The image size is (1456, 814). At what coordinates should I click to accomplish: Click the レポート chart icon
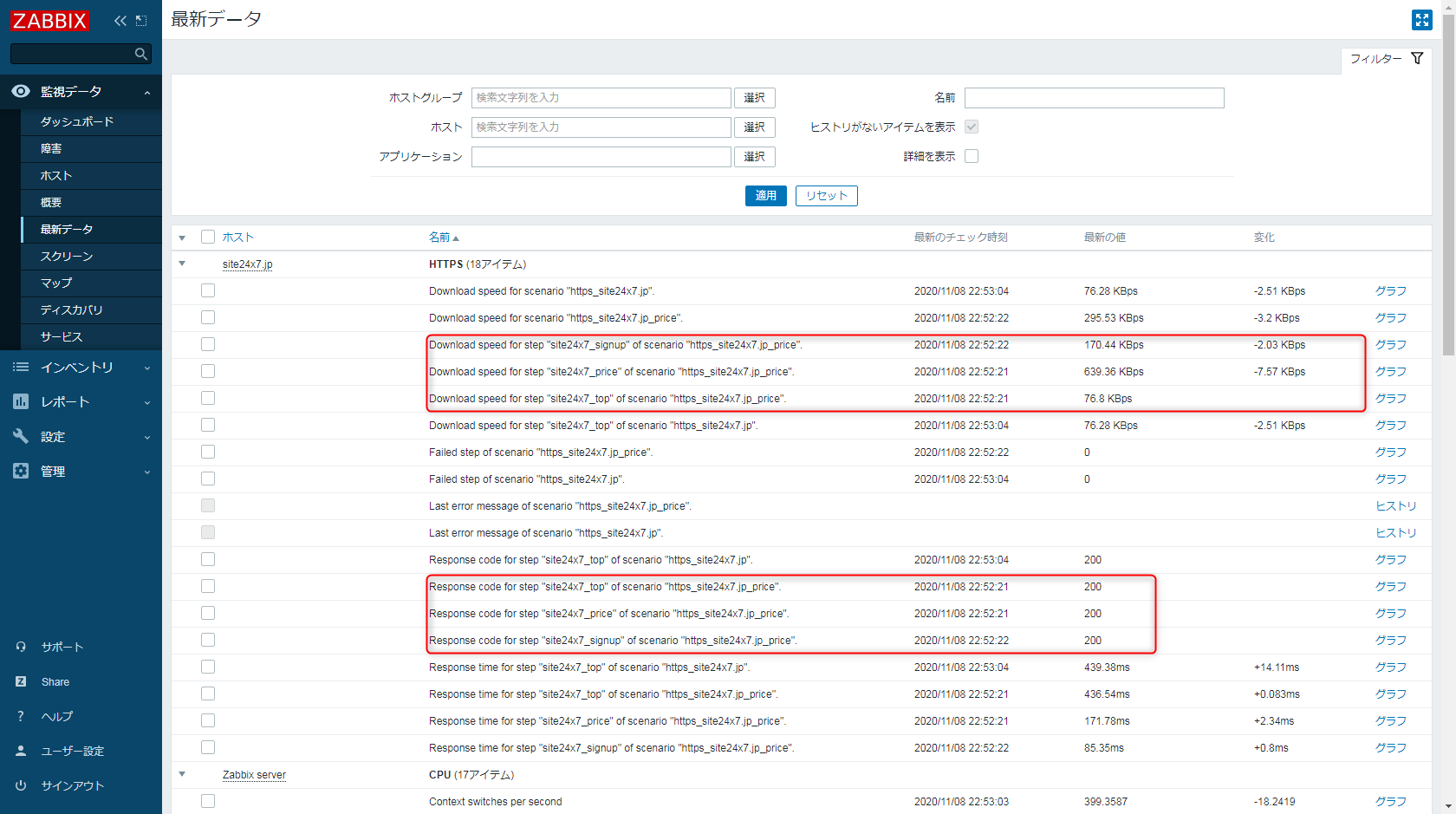pyautogui.click(x=21, y=401)
